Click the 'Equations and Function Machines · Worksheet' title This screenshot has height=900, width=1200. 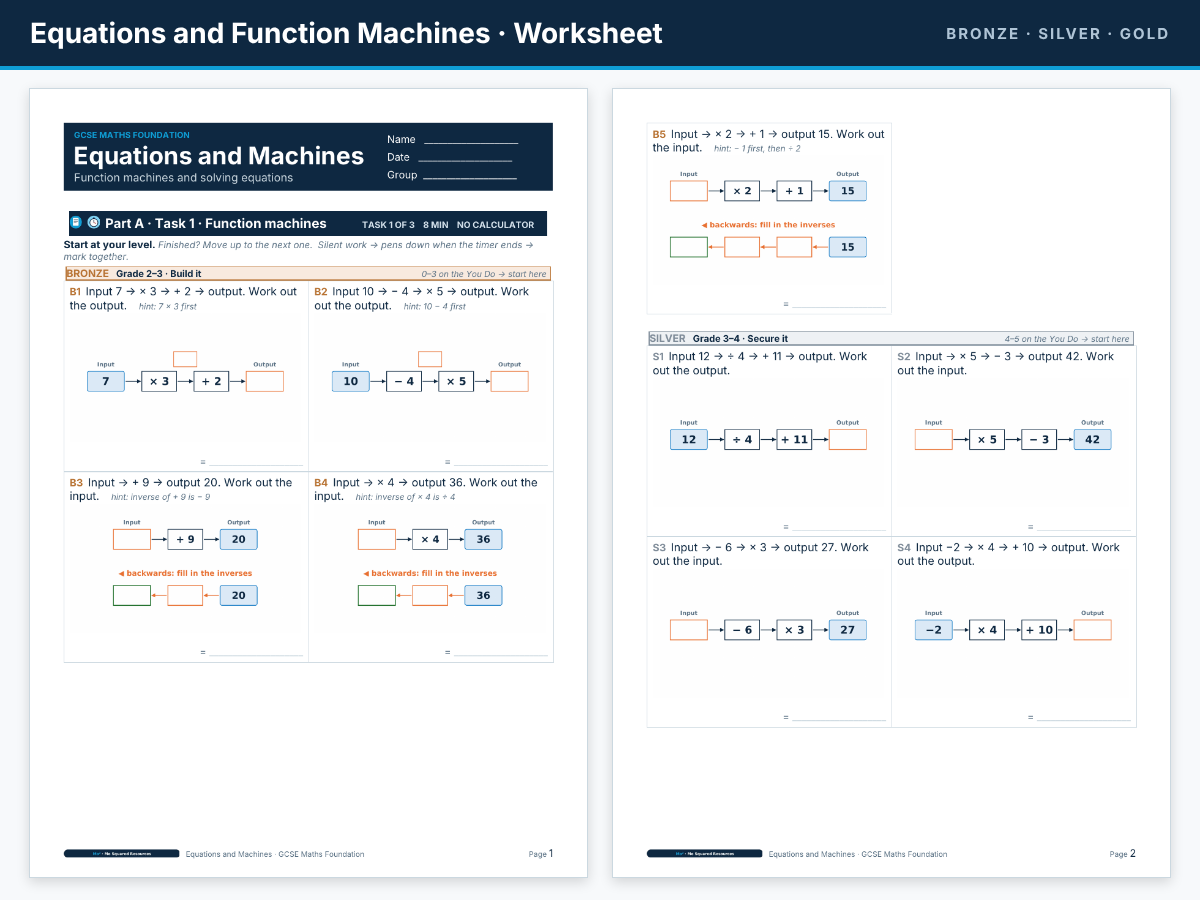[x=346, y=33]
